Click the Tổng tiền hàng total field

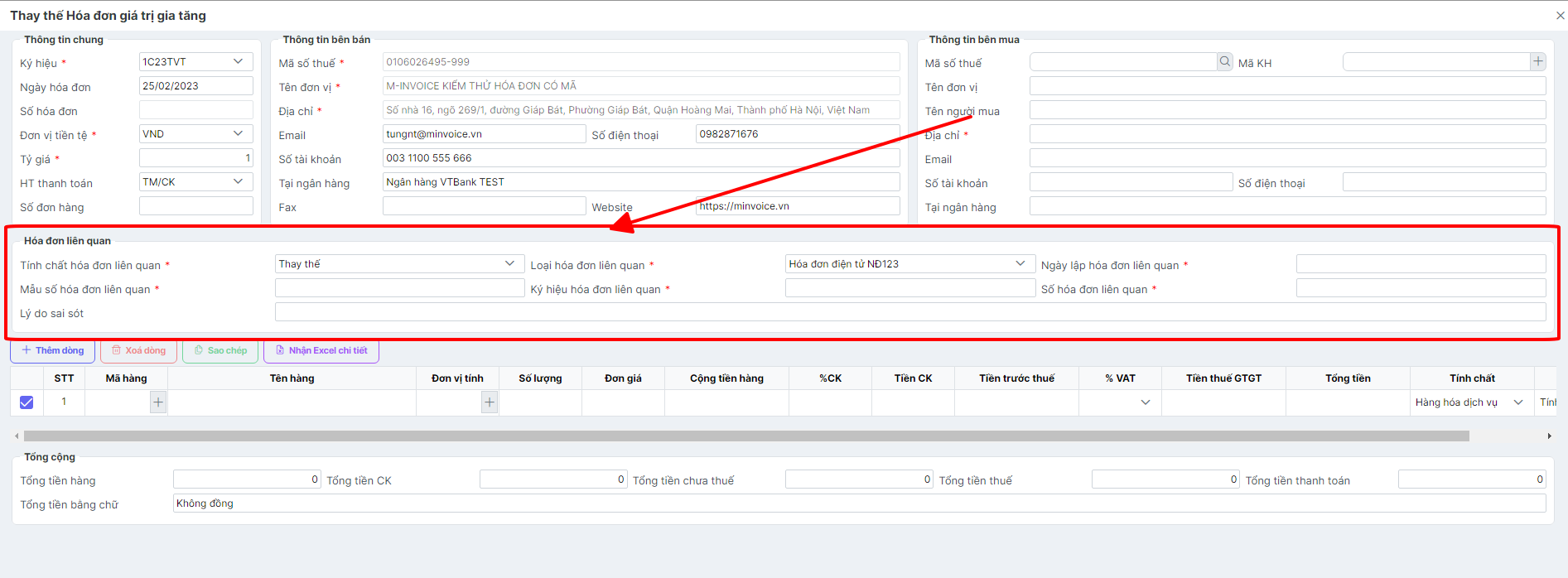point(247,479)
